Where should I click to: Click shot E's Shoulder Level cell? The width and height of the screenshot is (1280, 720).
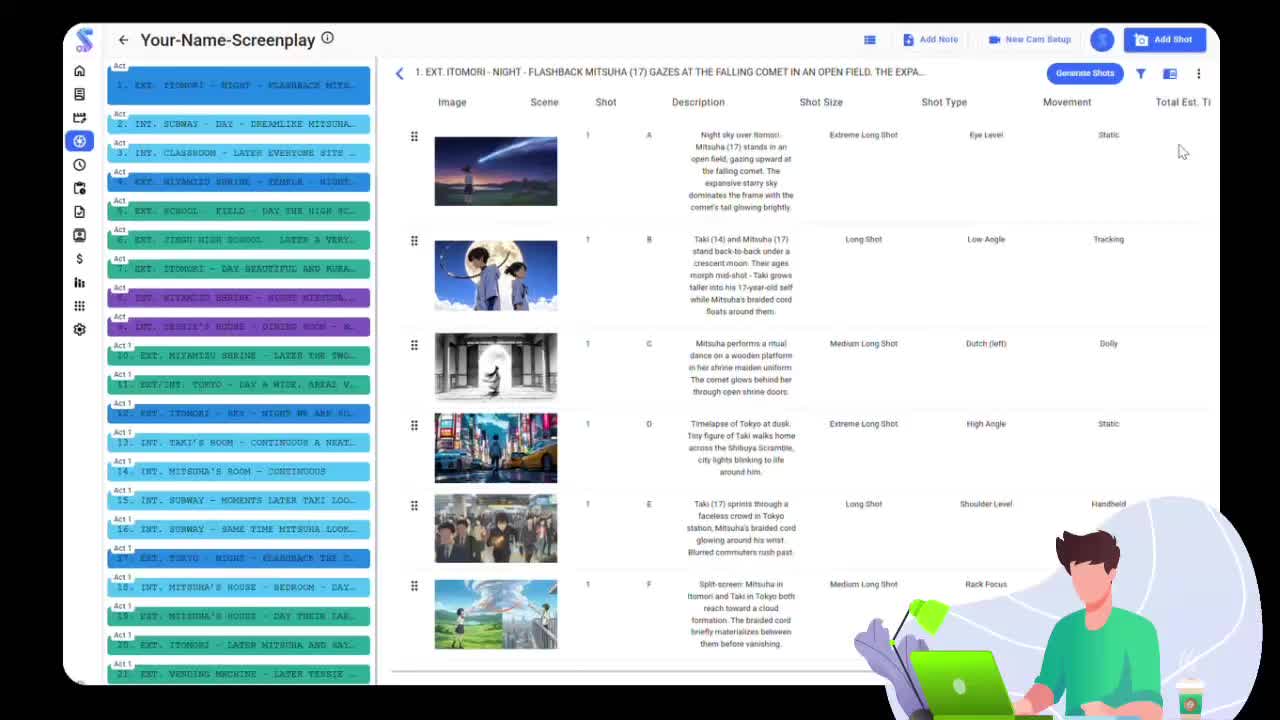pos(986,503)
